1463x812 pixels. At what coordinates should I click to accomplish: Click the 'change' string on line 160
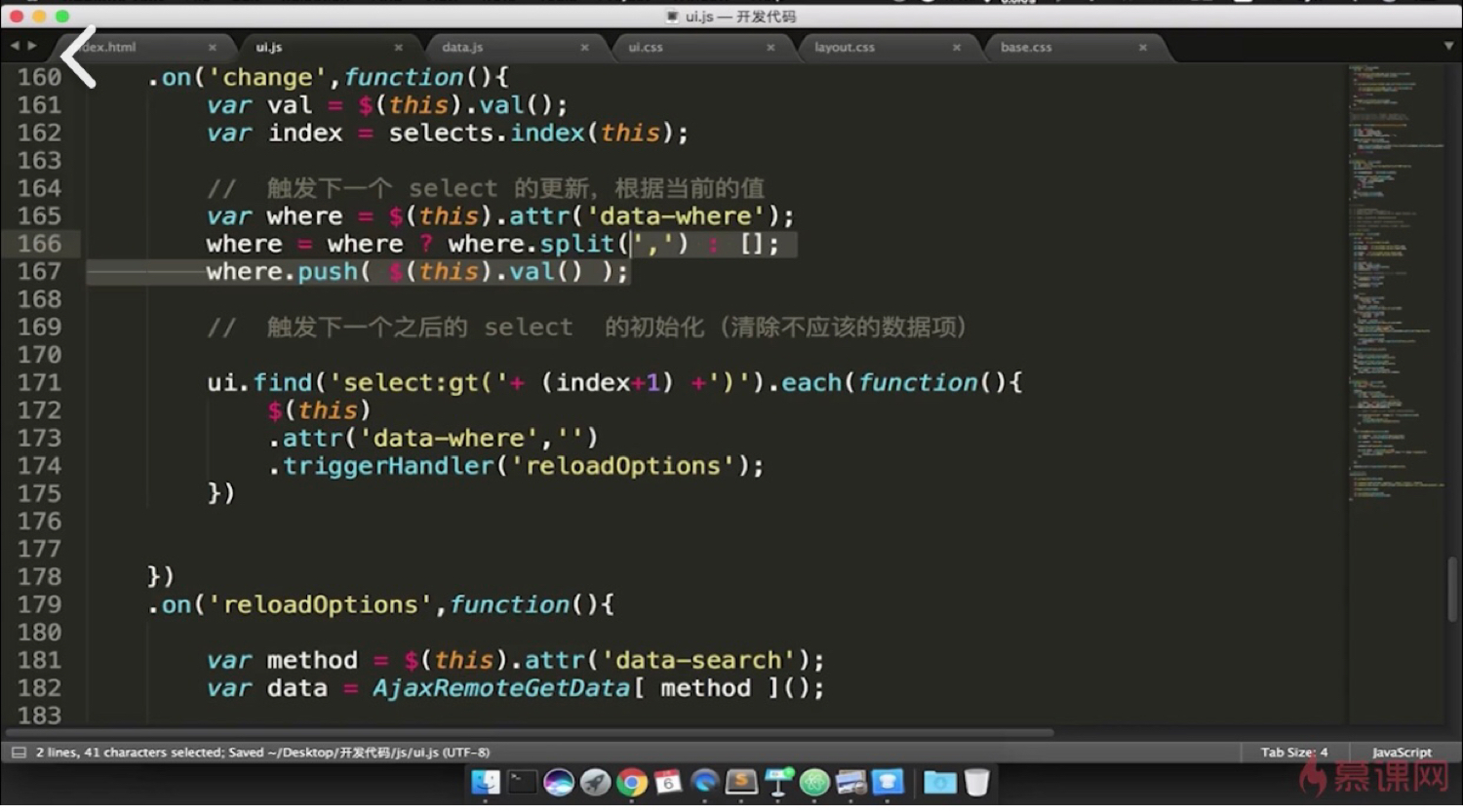tap(268, 77)
